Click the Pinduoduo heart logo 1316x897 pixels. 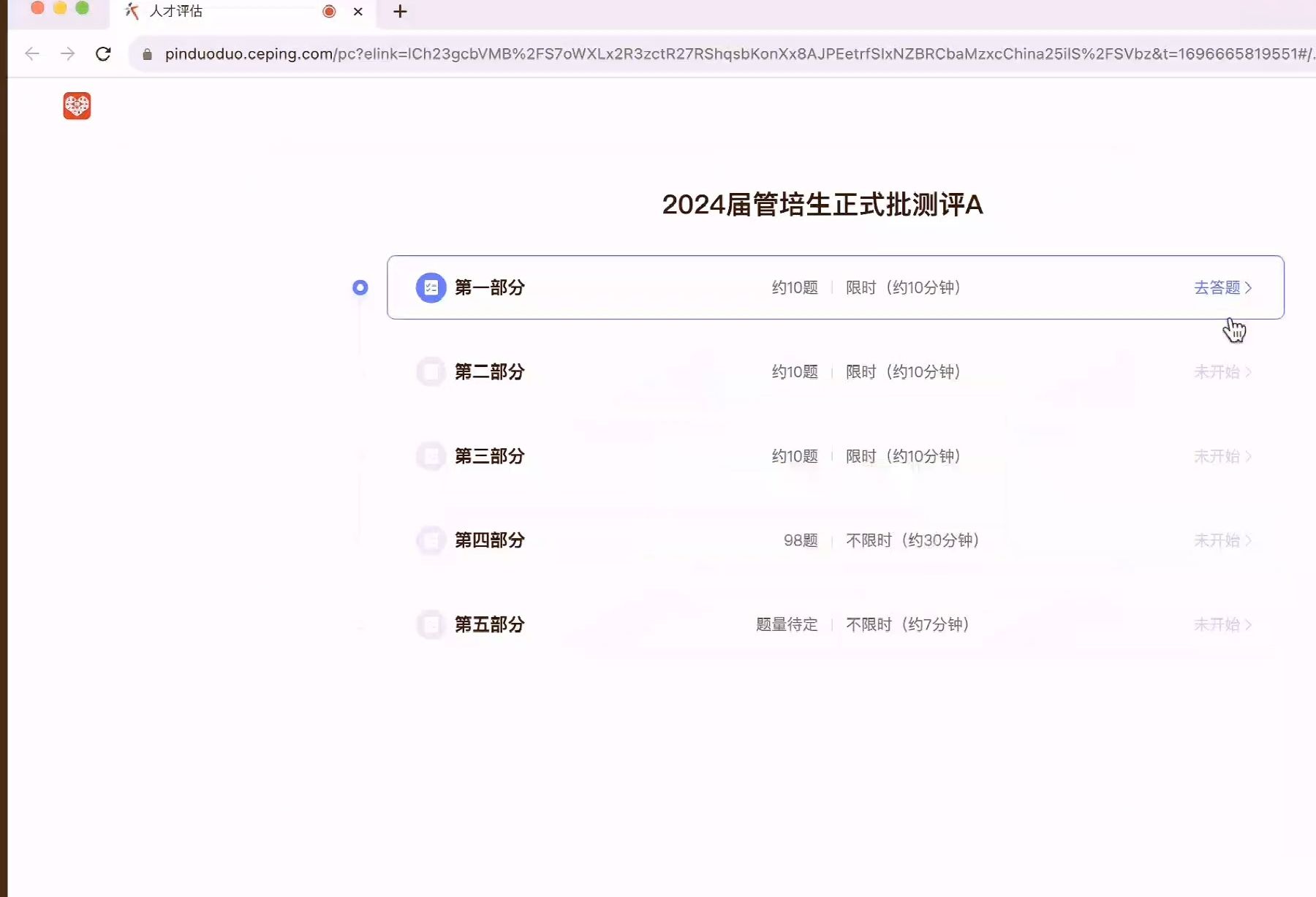pyautogui.click(x=77, y=106)
